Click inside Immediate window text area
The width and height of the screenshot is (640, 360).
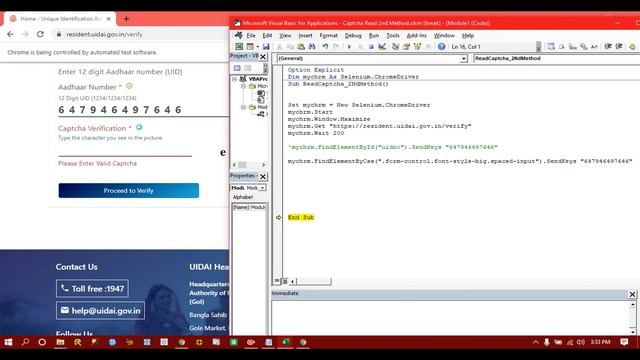[x=450, y=317]
